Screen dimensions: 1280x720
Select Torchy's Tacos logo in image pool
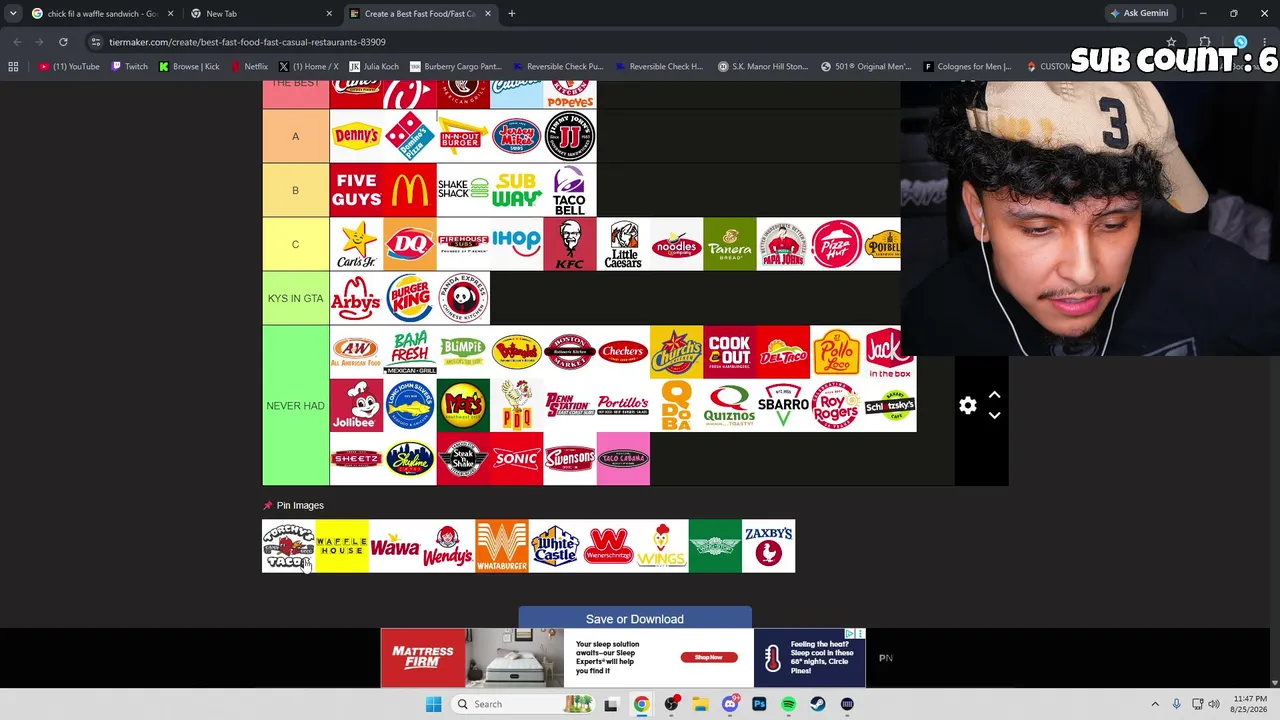[x=288, y=546]
